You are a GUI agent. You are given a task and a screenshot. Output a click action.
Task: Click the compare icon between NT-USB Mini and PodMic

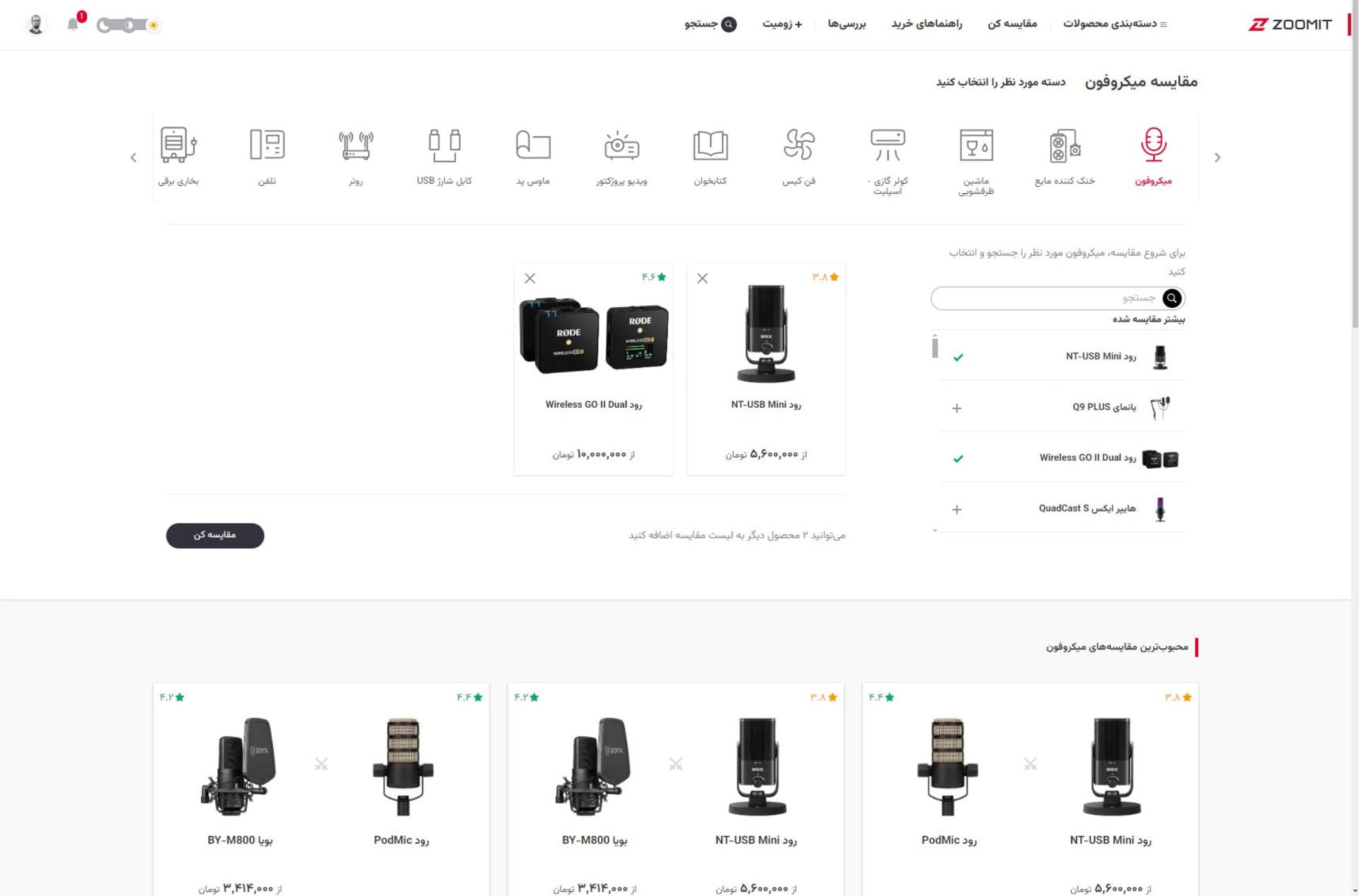pos(1031,764)
